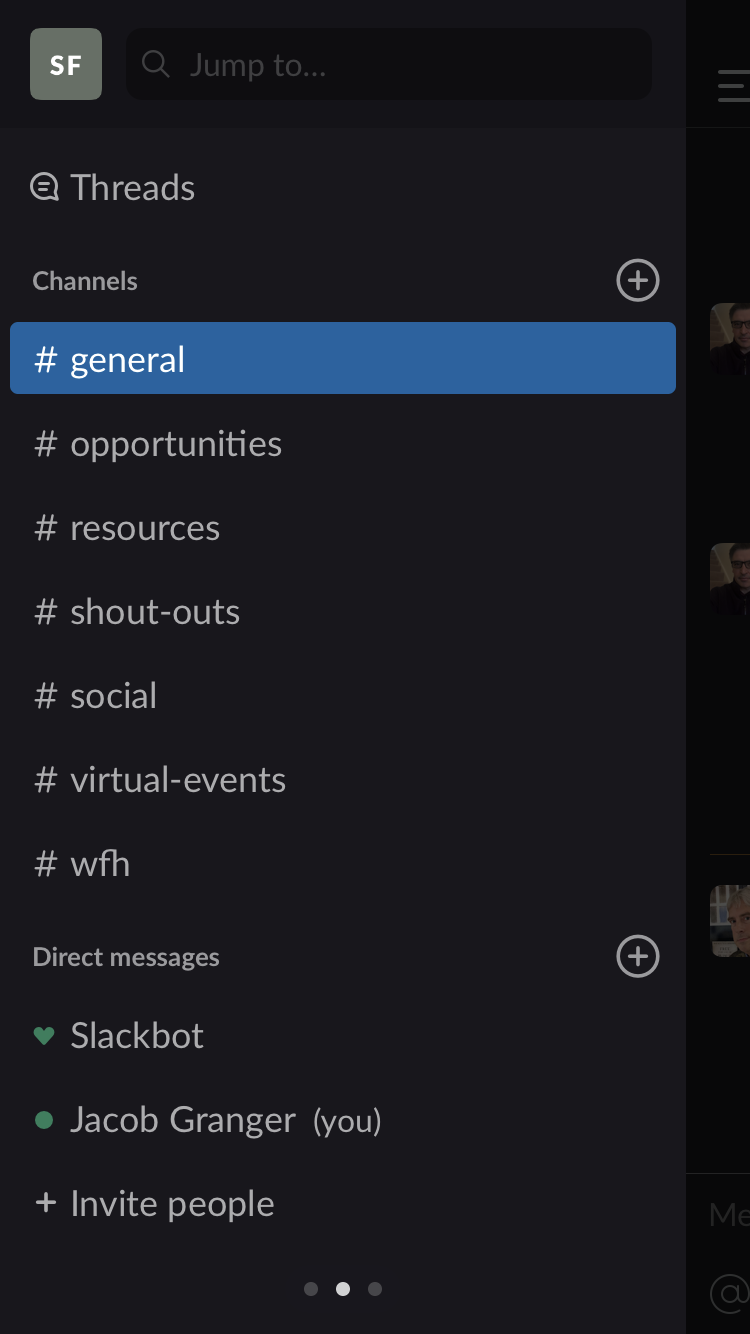This screenshot has height=1334, width=750.
Task: Click the Jump to search field
Action: click(x=389, y=64)
